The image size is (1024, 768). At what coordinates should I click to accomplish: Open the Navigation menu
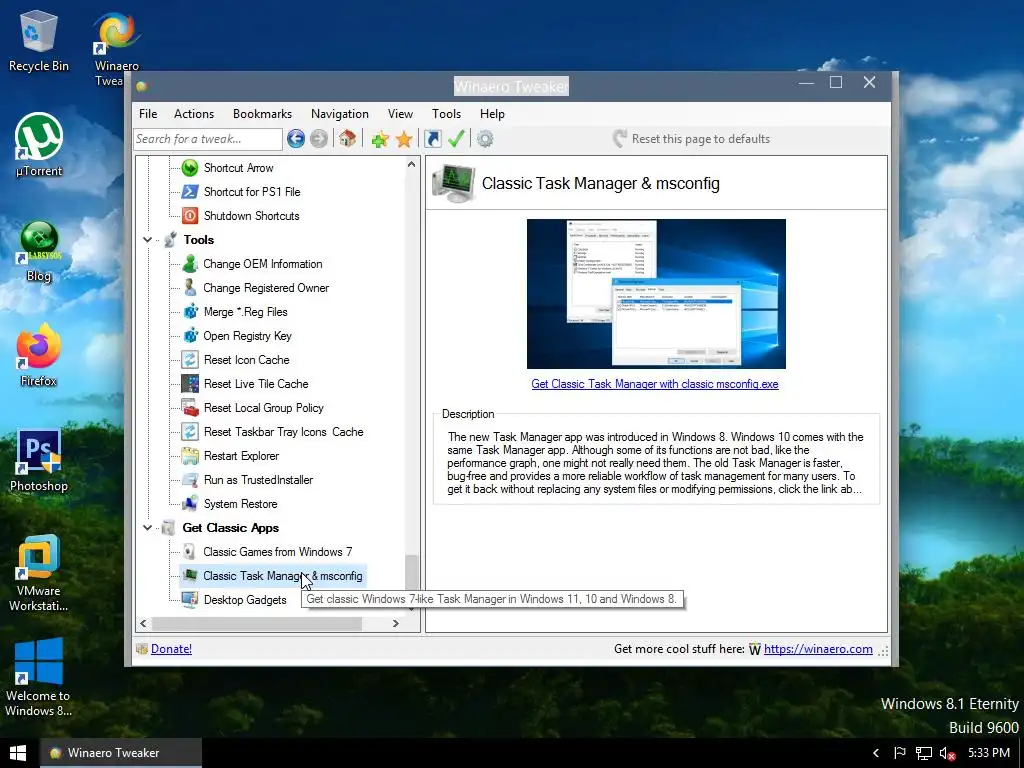[340, 114]
